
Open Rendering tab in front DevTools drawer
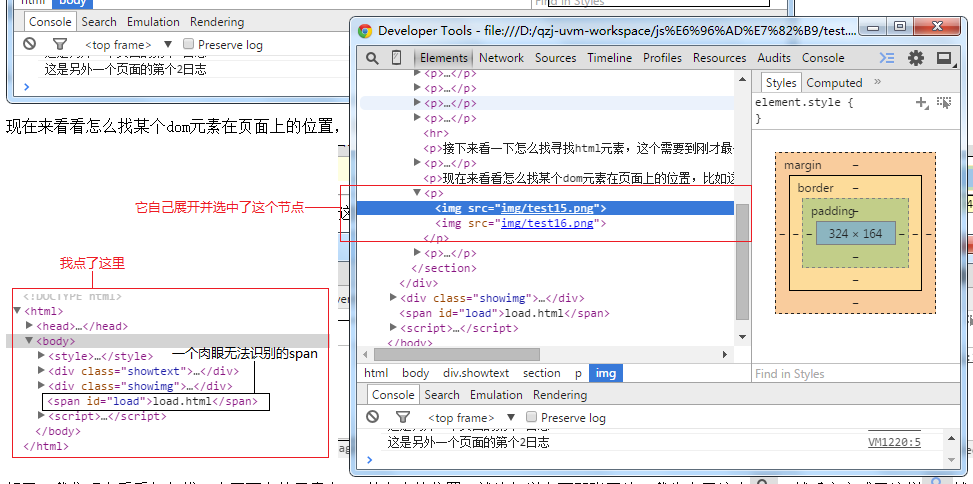(560, 395)
